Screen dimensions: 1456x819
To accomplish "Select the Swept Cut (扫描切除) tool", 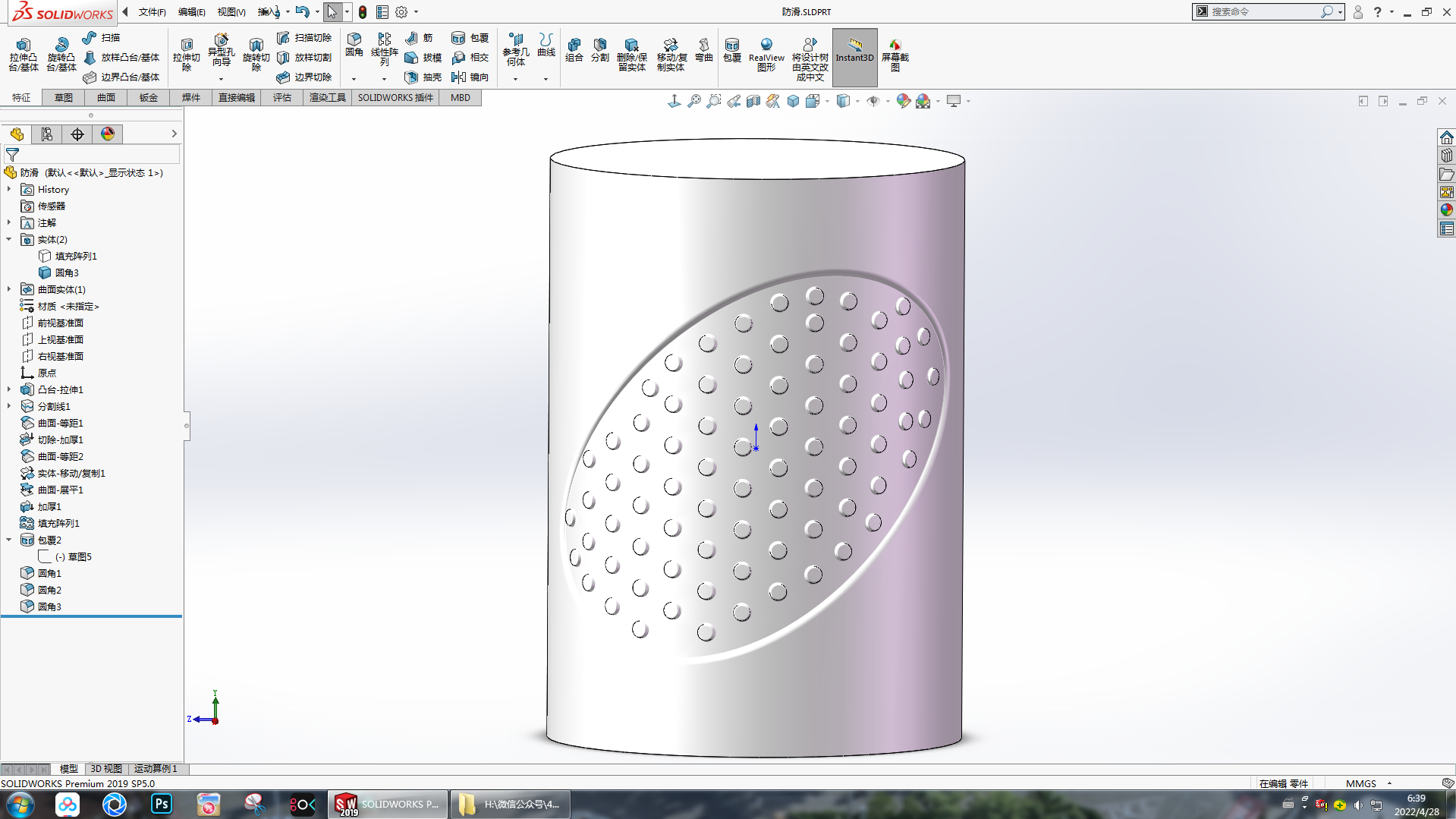I will pyautogui.click(x=304, y=38).
